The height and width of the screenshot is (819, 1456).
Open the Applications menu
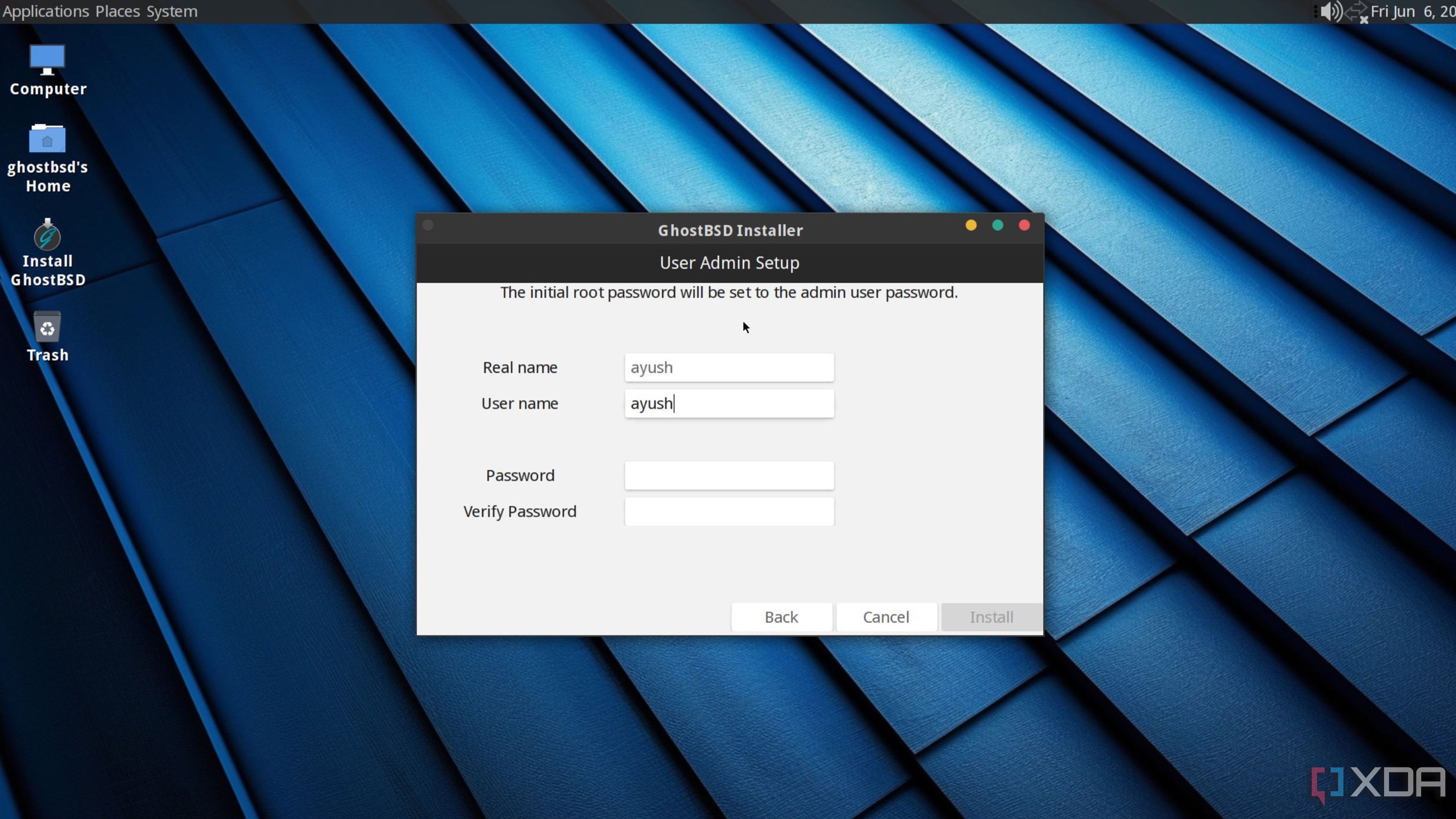coord(46,11)
